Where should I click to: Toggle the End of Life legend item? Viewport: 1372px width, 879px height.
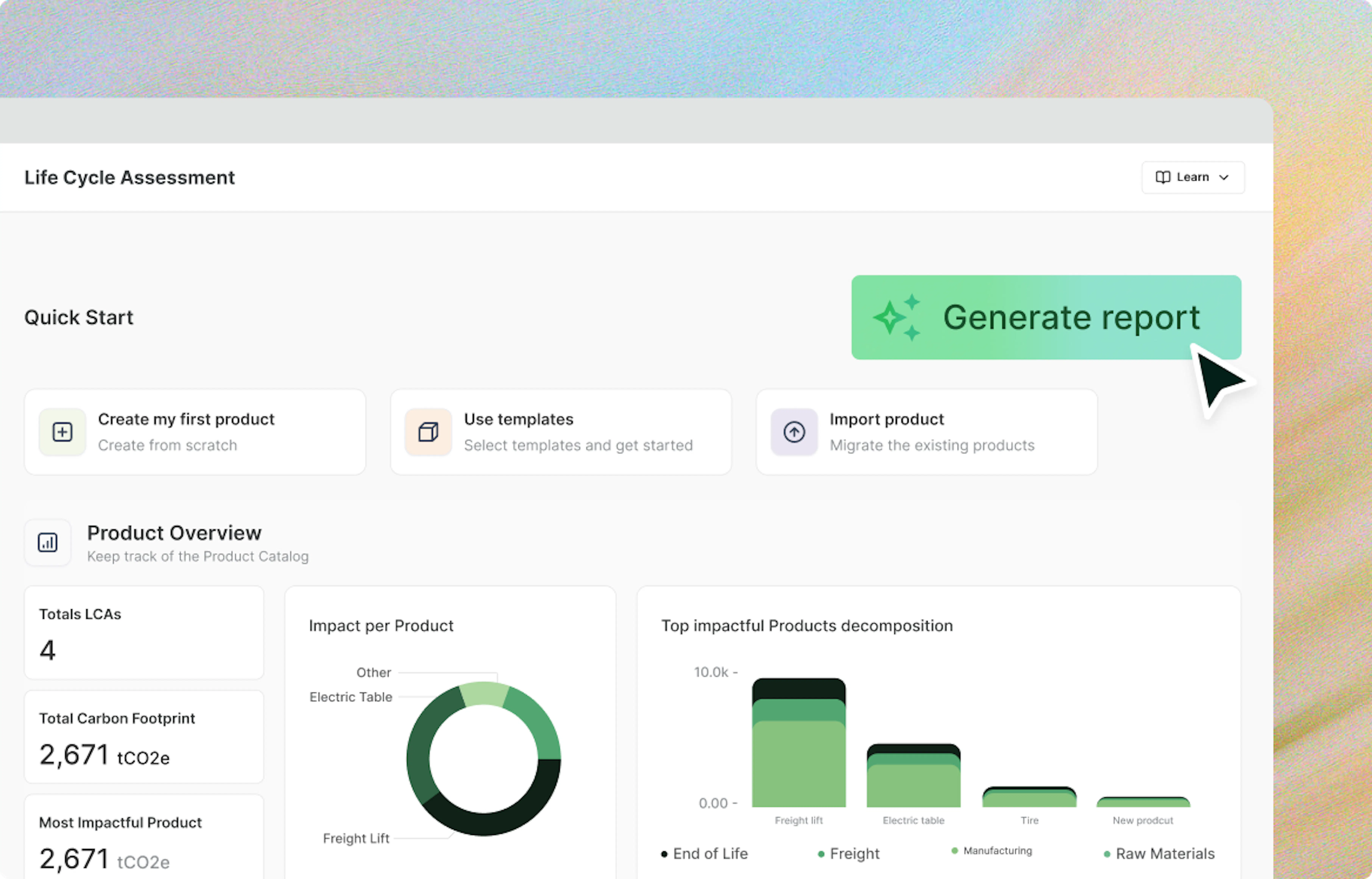[x=705, y=854]
